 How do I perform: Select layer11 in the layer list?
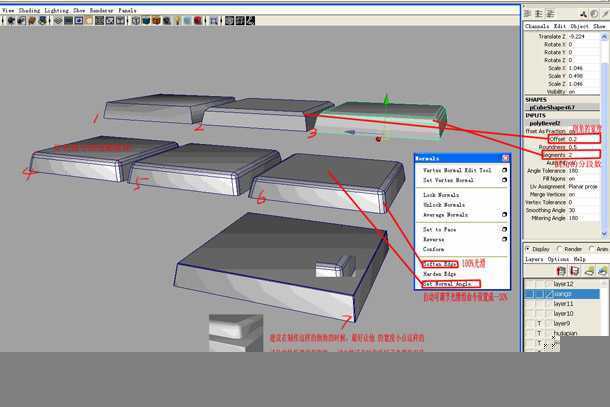563,303
